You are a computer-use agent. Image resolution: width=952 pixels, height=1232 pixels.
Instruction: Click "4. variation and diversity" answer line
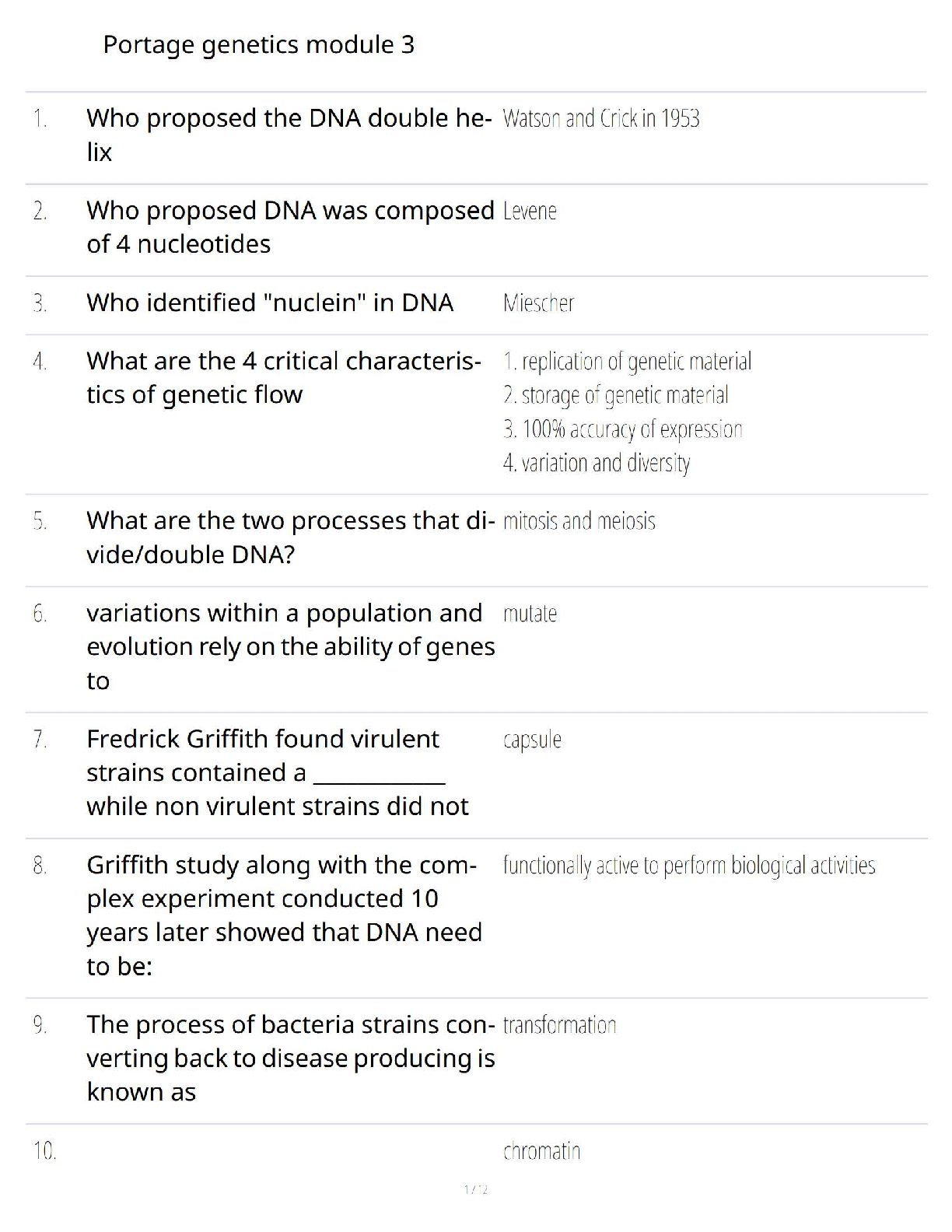click(x=597, y=464)
